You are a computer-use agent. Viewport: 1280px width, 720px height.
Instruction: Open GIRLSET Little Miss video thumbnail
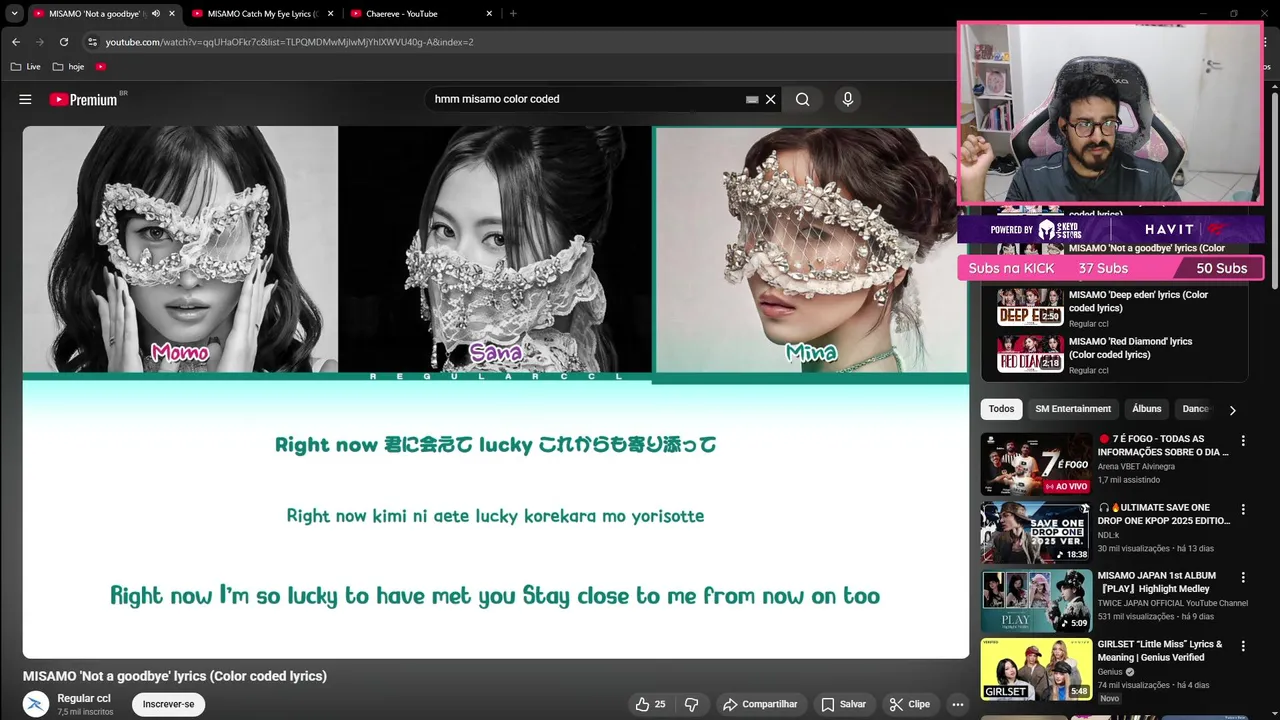tap(1036, 669)
